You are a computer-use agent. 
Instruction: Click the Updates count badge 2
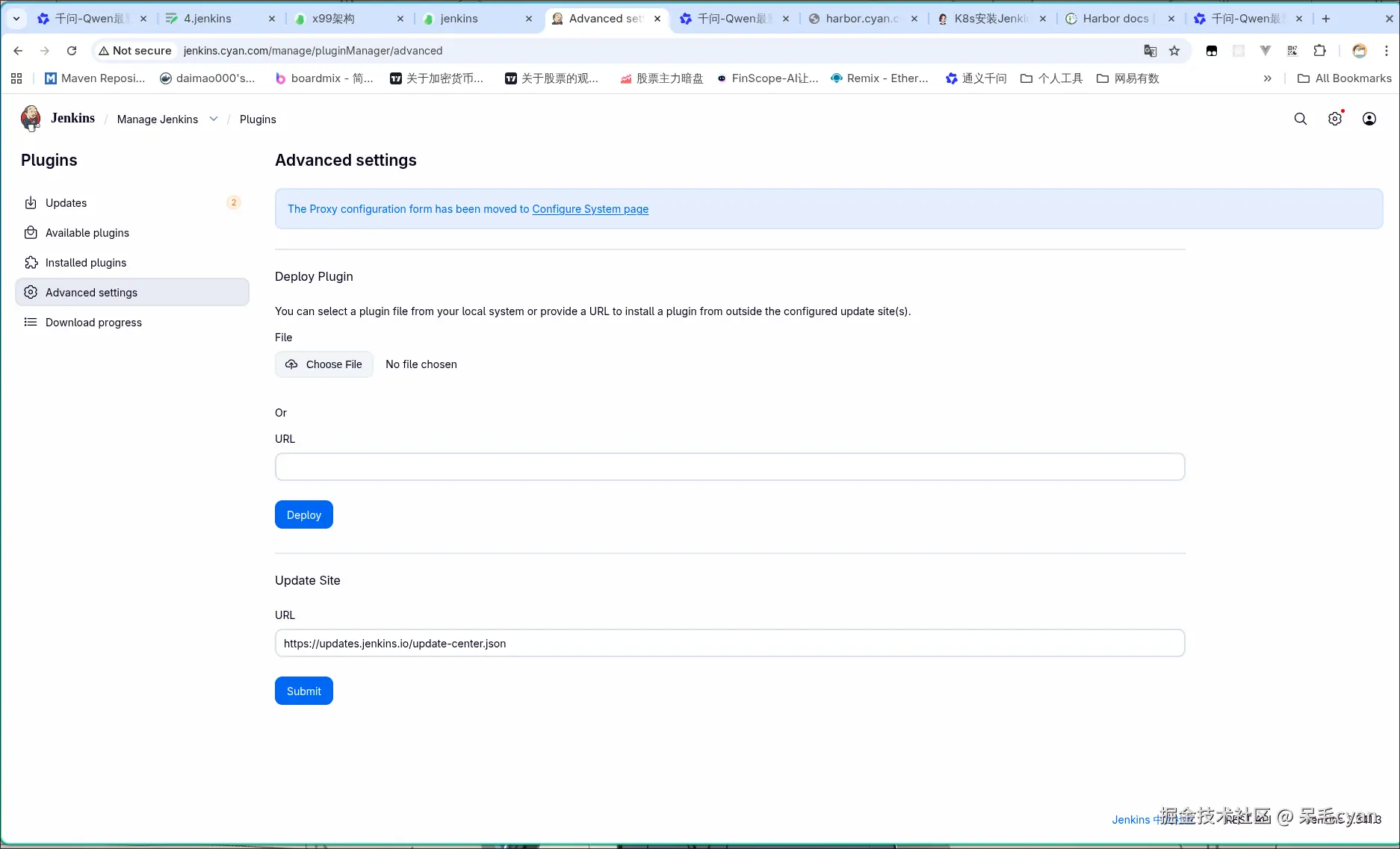coord(234,202)
